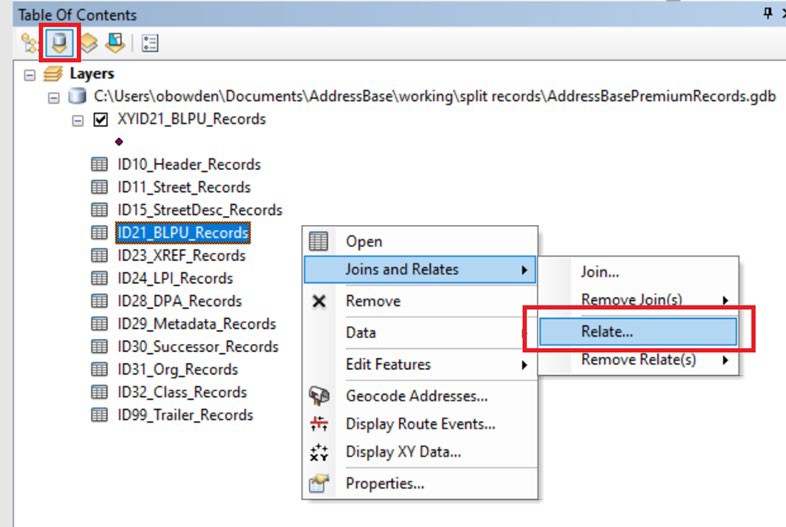786x527 pixels.
Task: Select ID23_XREF_Records table
Action: (x=181, y=255)
